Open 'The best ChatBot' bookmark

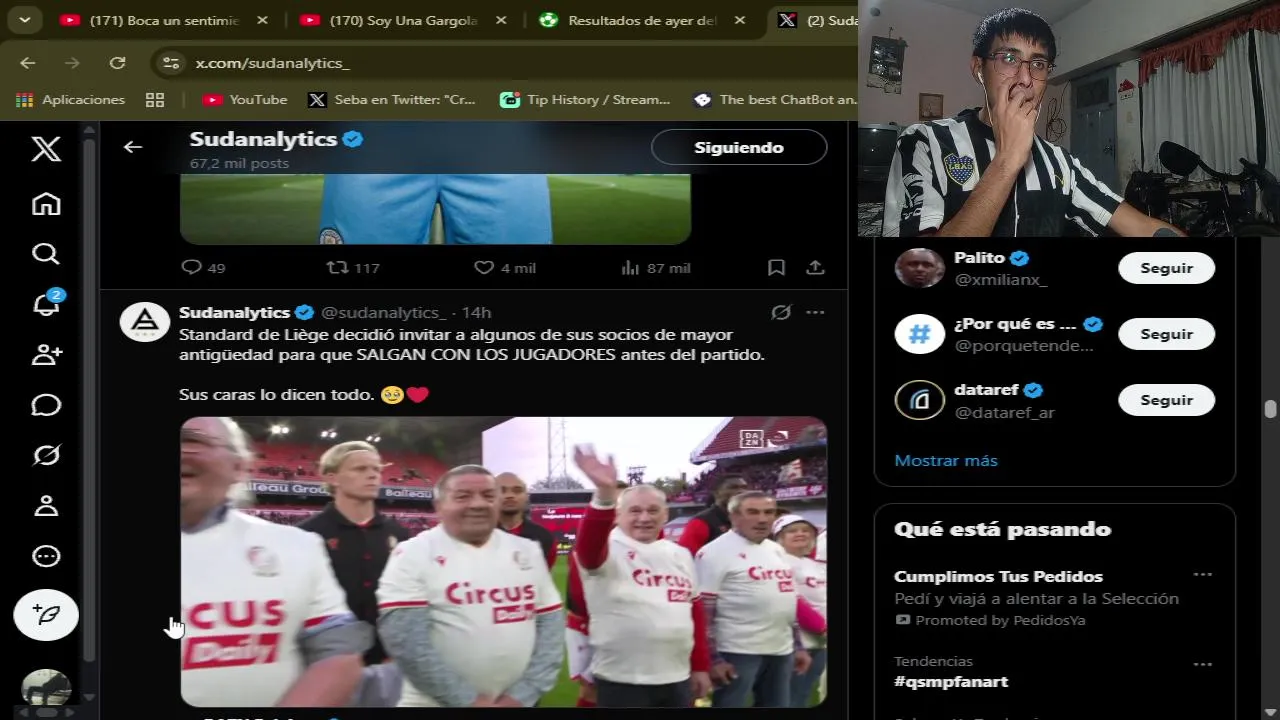tap(775, 100)
